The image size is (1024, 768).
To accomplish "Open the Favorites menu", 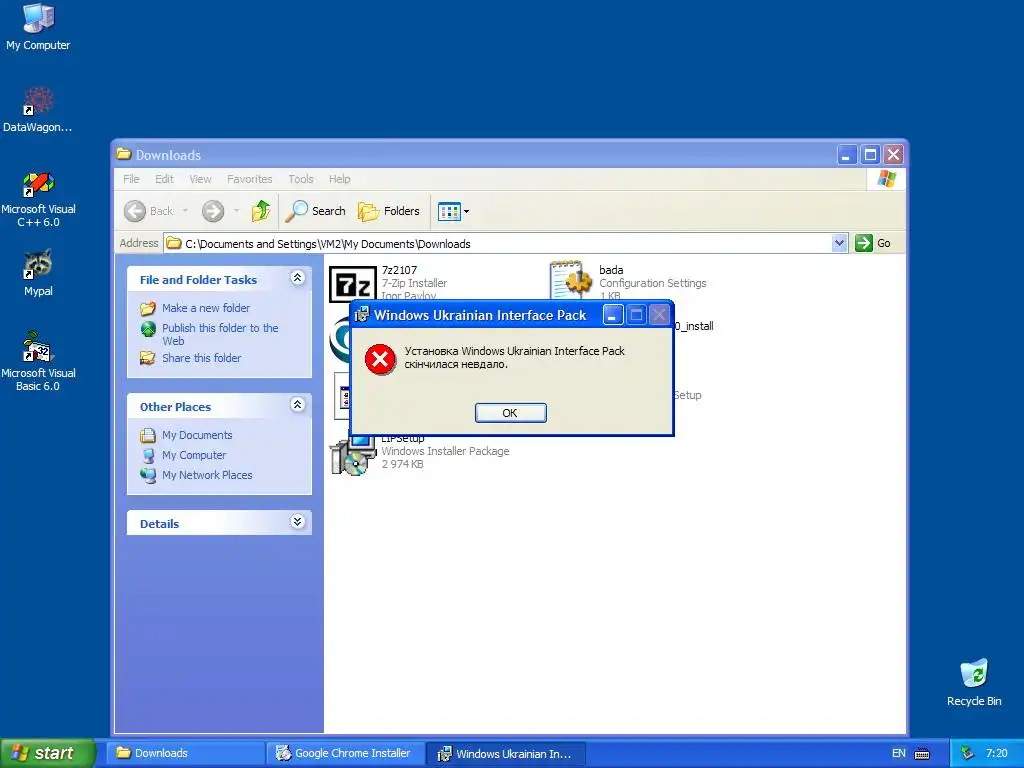I will point(249,179).
